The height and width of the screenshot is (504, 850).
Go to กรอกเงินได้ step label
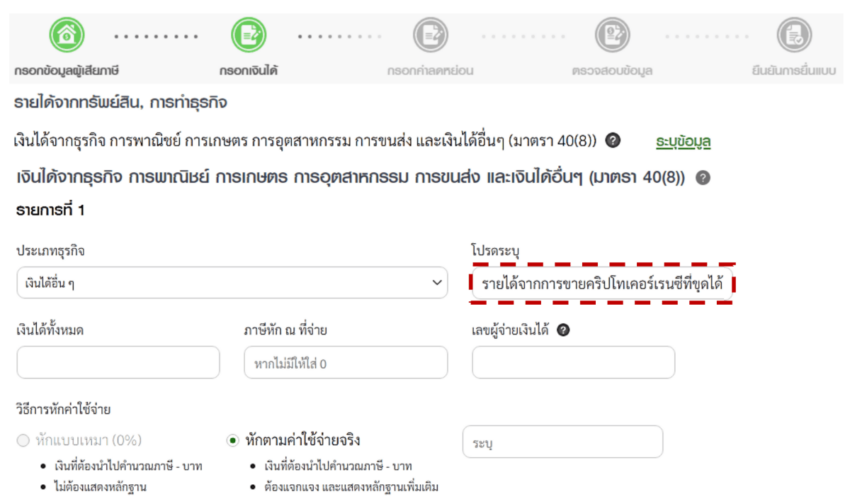coord(249,70)
